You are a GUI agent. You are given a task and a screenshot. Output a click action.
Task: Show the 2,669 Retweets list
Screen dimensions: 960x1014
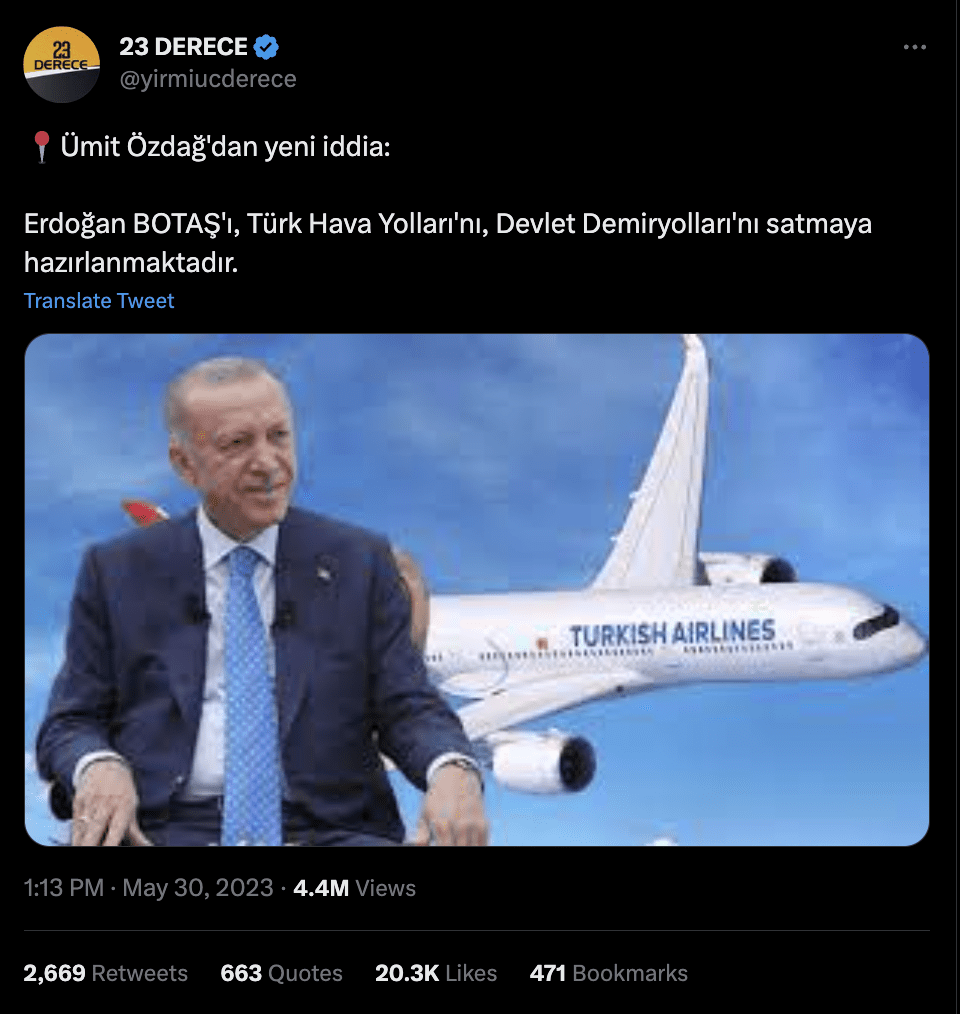(105, 973)
